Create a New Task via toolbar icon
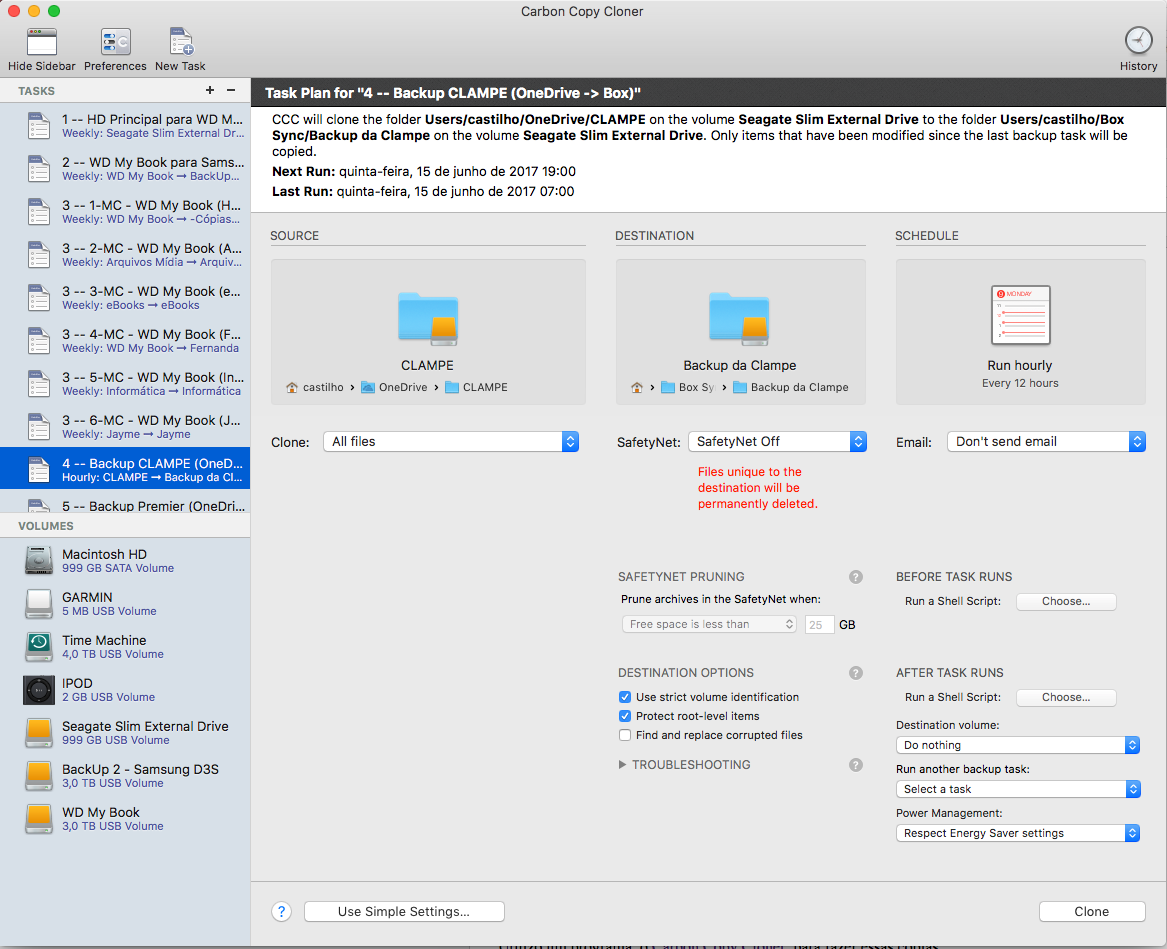Screen dimensions: 1167x949 click(180, 42)
